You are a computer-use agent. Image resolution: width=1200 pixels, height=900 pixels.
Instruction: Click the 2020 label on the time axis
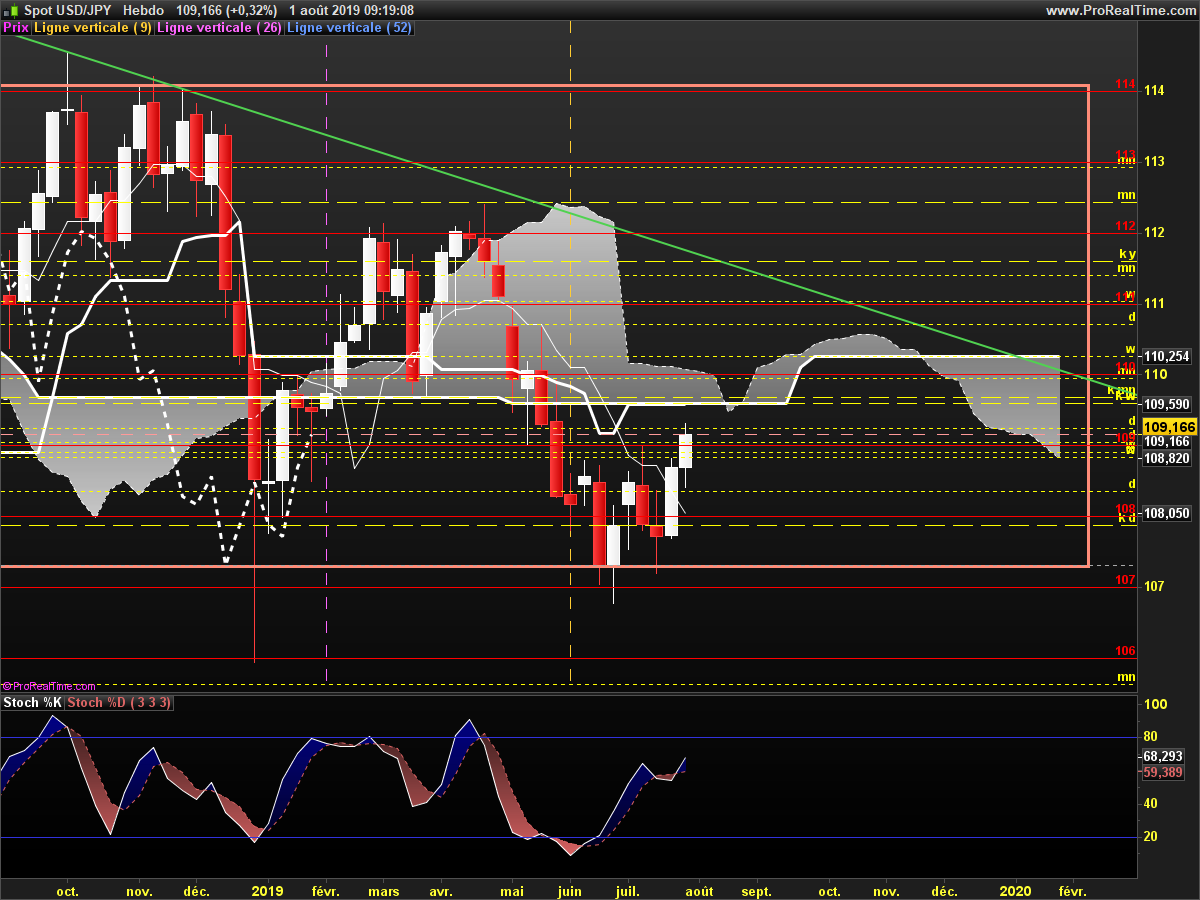coord(1016,891)
